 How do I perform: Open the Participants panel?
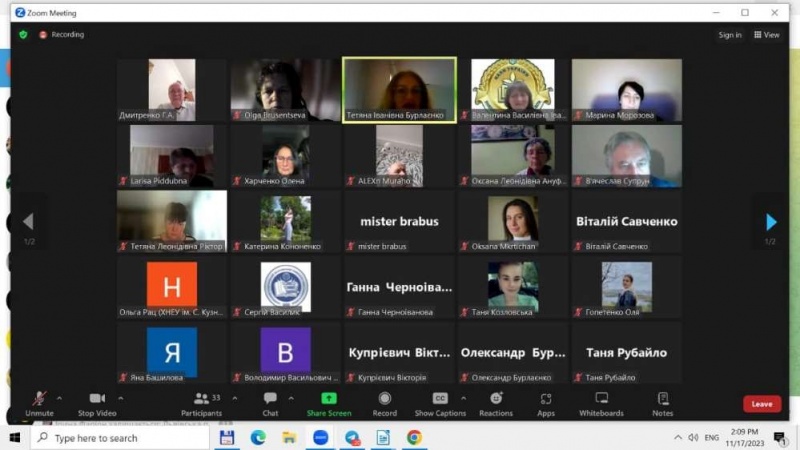tap(201, 402)
